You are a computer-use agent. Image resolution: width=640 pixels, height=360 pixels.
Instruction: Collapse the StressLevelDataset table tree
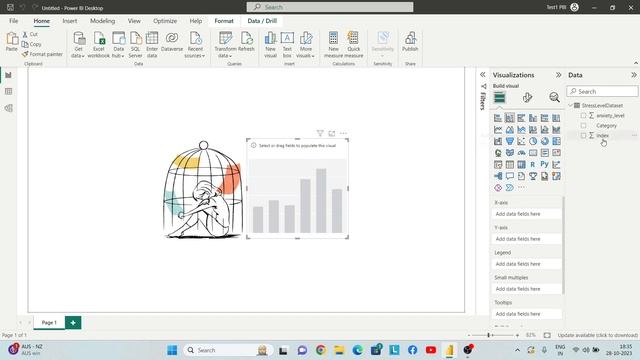[x=571, y=105]
